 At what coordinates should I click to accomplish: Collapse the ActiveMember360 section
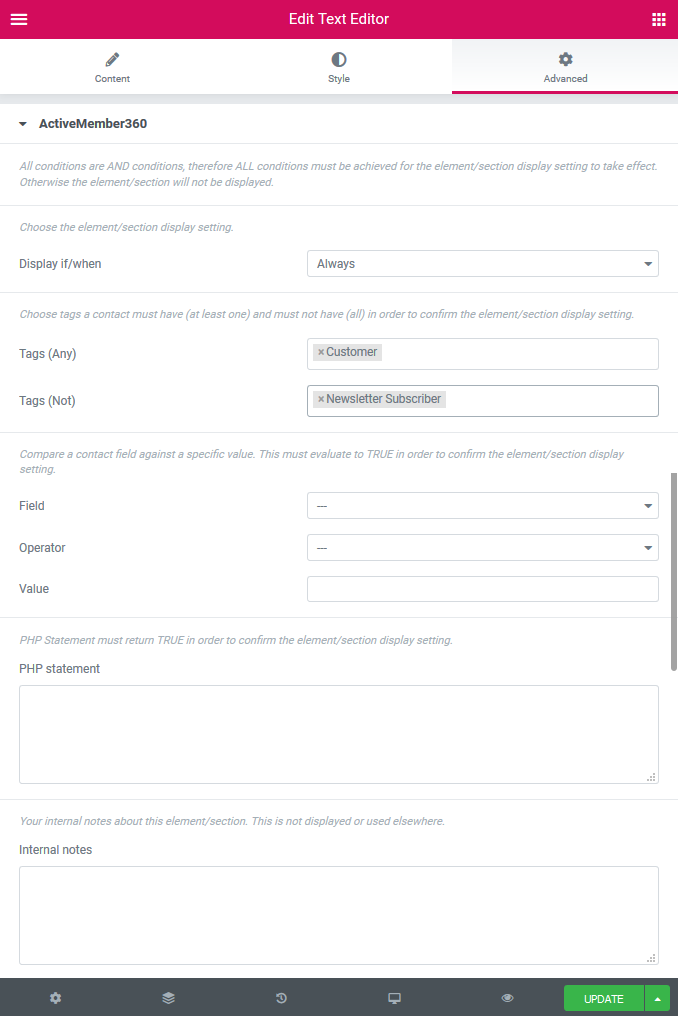pyautogui.click(x=22, y=124)
